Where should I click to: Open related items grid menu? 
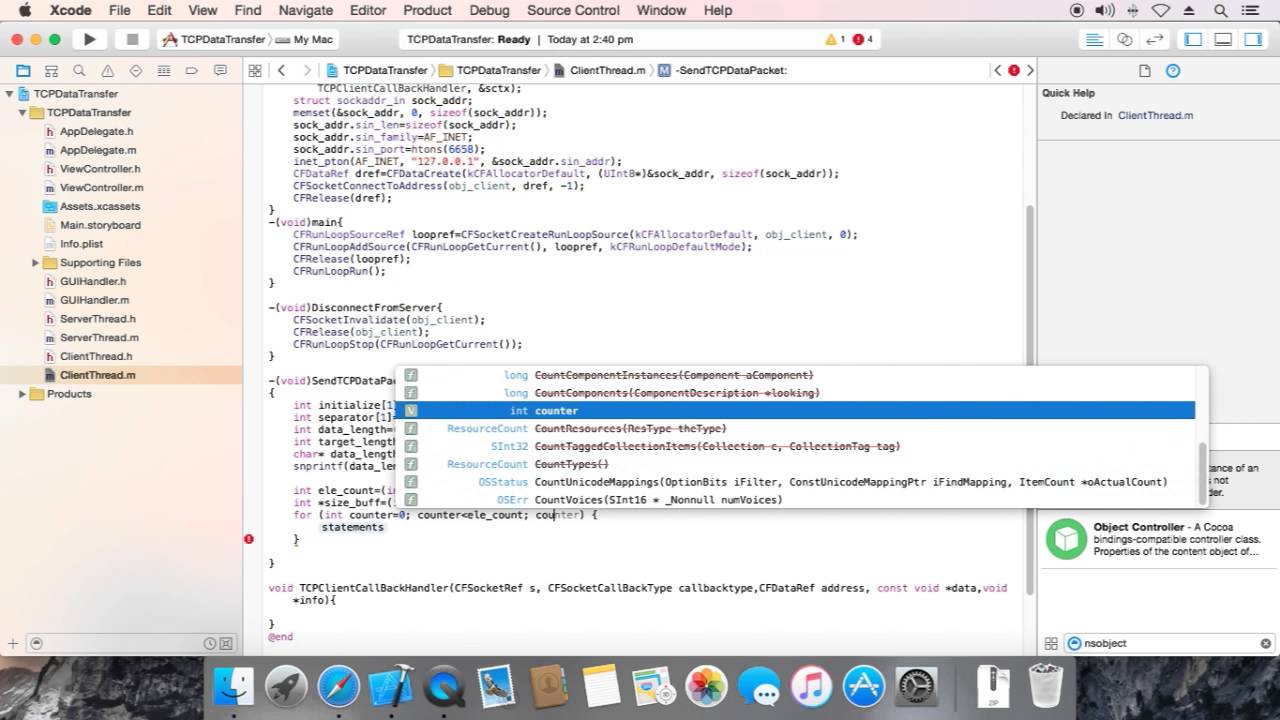(255, 70)
